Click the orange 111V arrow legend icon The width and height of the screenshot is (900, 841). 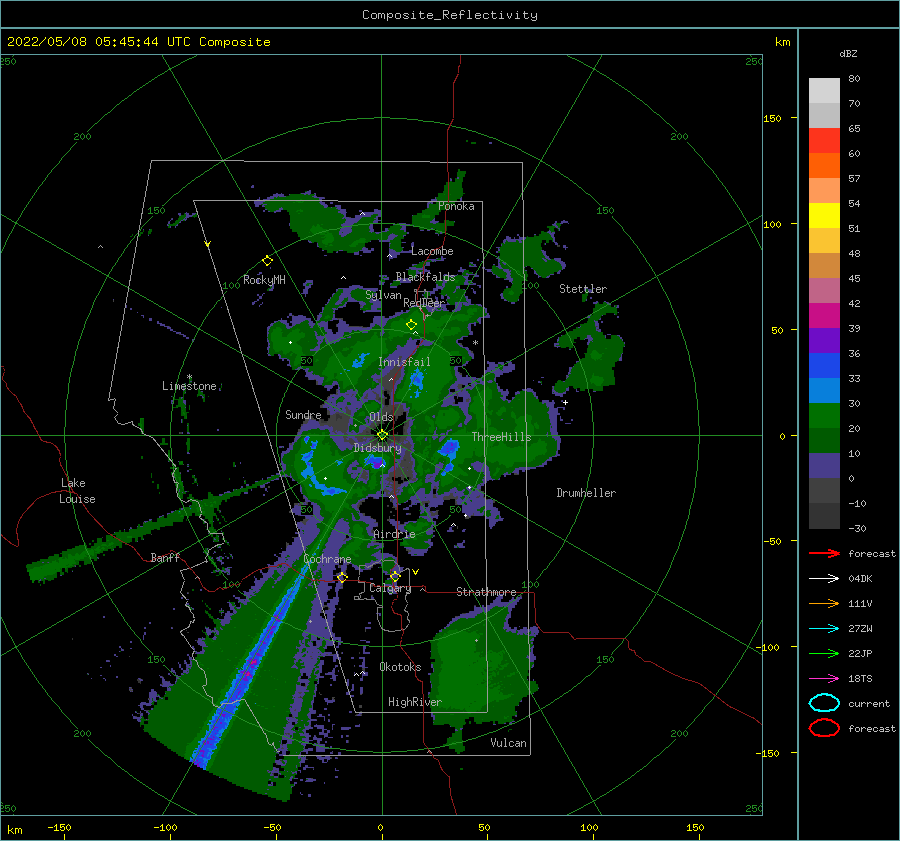(x=824, y=603)
